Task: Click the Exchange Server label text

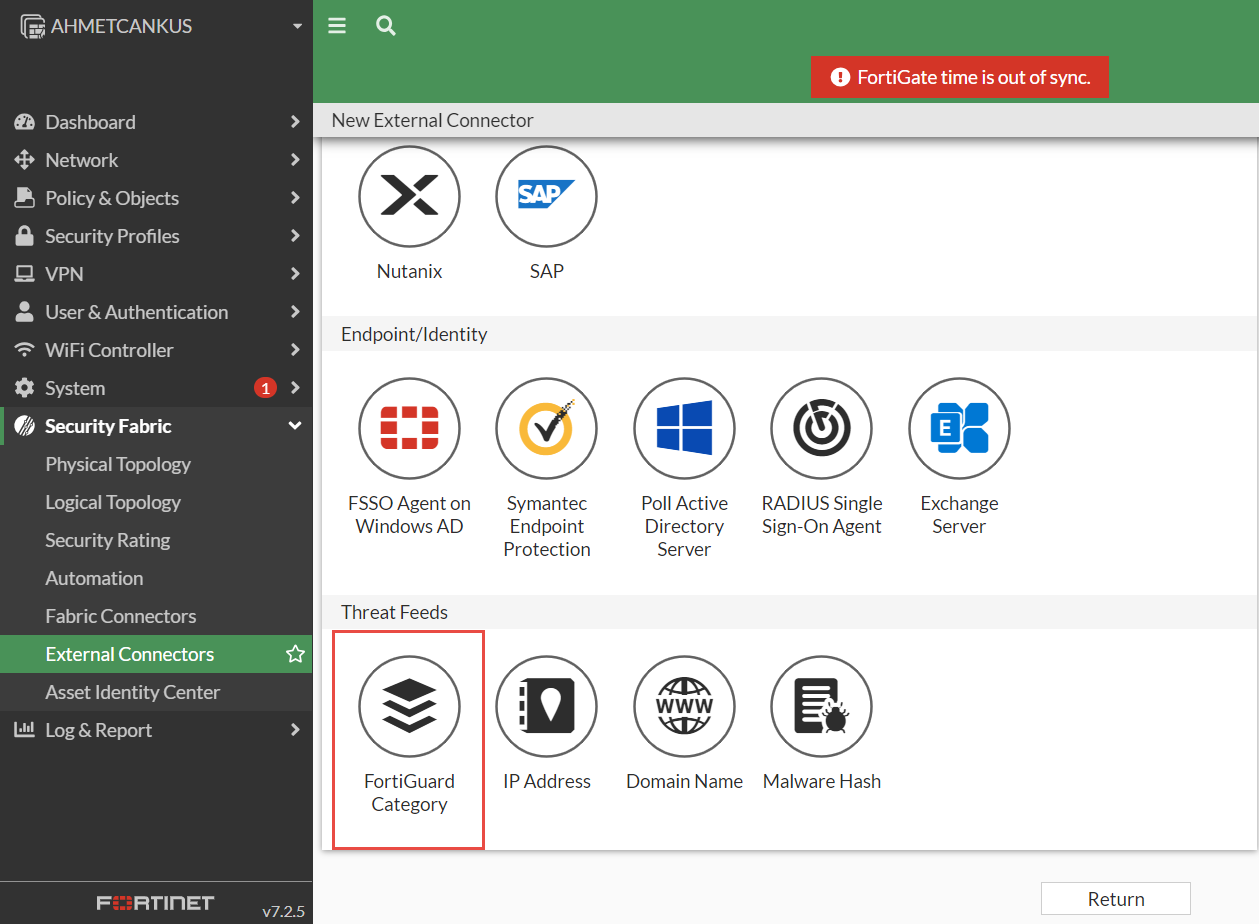Action: [x=959, y=515]
